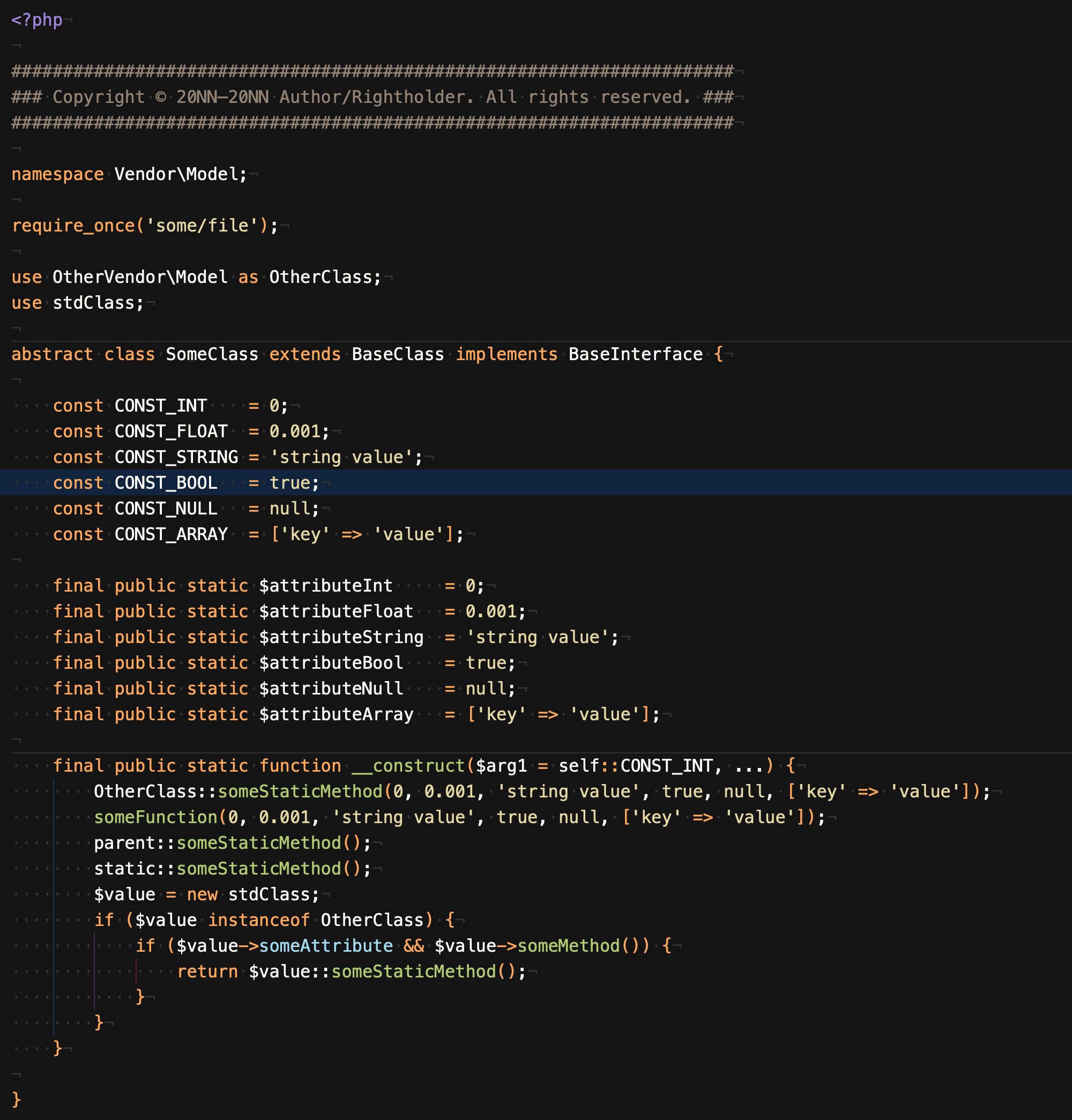Click the CONST_BOOL constant name

point(166,483)
